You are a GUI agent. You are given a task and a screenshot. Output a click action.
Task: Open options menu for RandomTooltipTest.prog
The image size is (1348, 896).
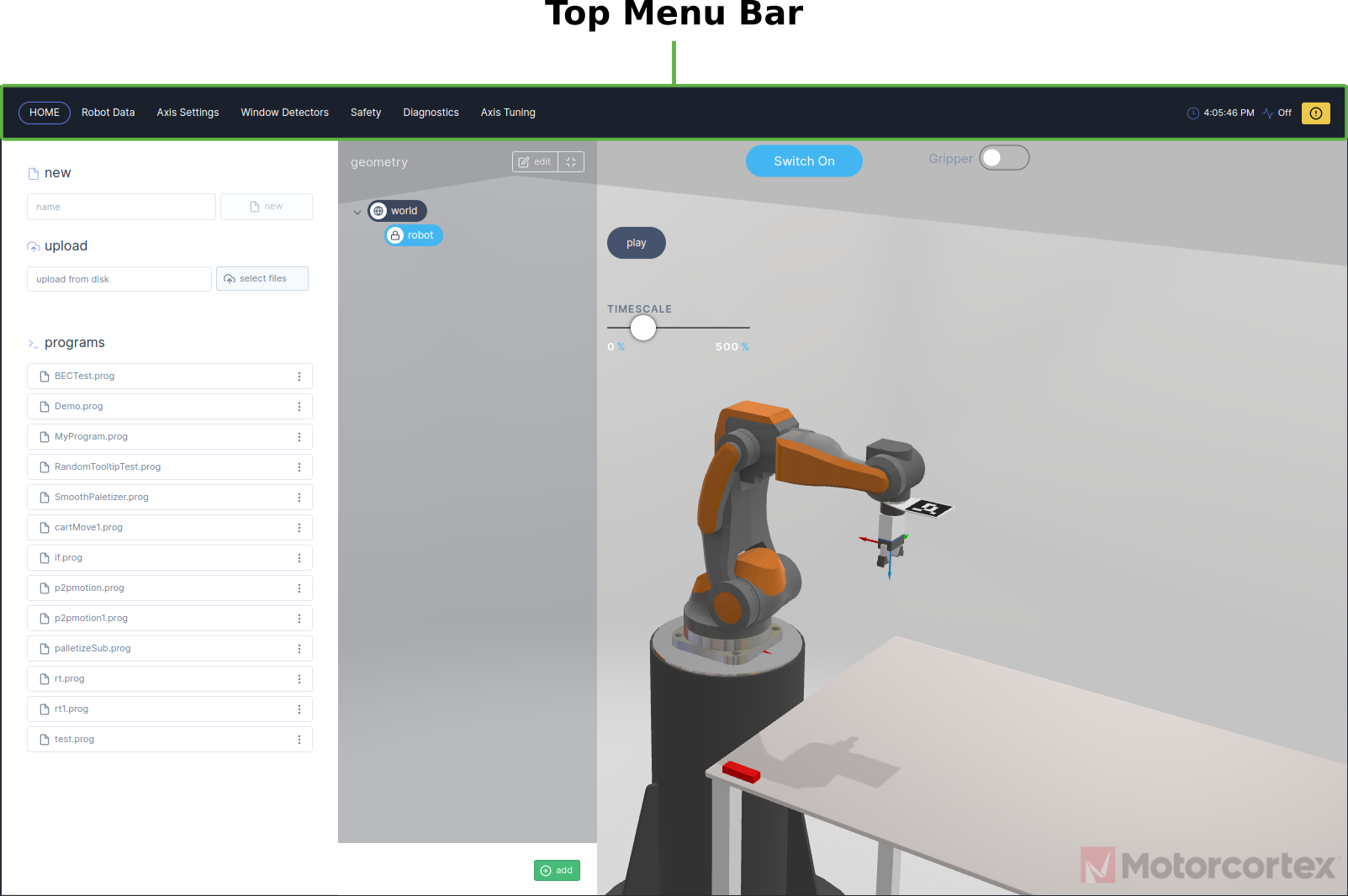pos(299,467)
